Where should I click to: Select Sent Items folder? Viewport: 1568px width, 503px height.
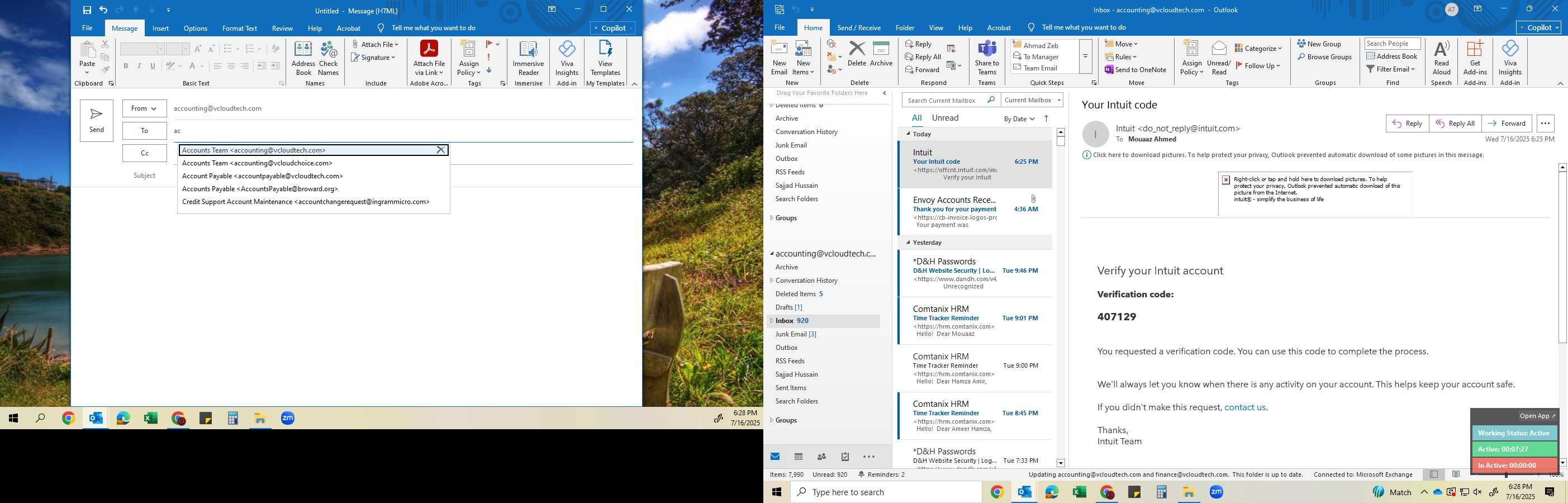[791, 388]
